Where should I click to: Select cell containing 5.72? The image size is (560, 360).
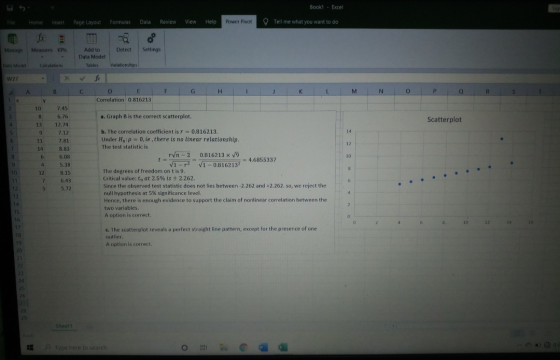coord(59,188)
